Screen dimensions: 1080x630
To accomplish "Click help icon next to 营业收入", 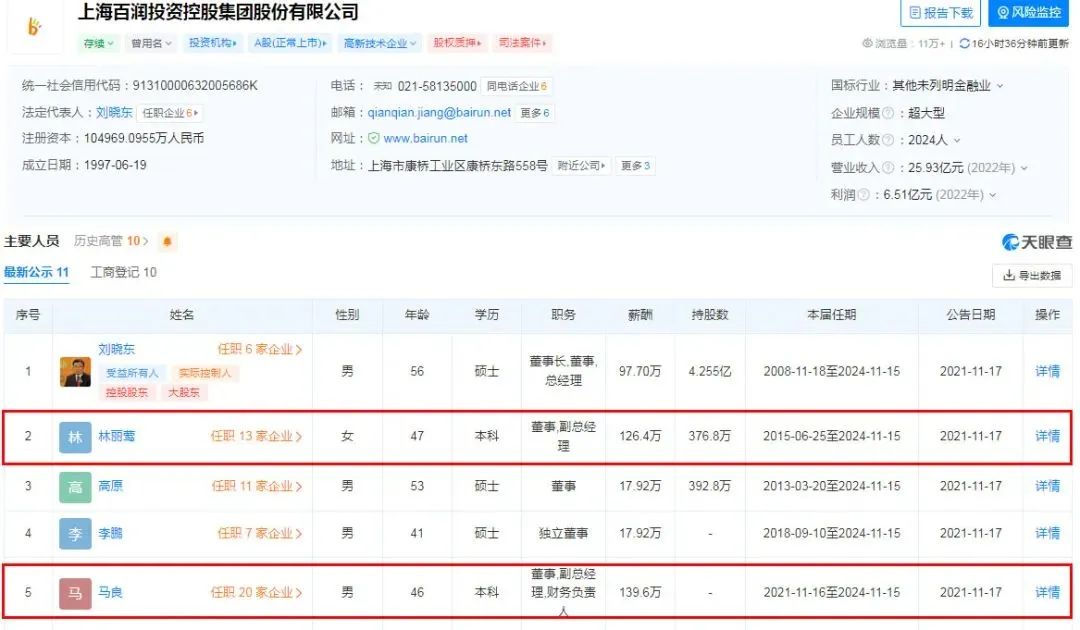I will pyautogui.click(x=888, y=167).
